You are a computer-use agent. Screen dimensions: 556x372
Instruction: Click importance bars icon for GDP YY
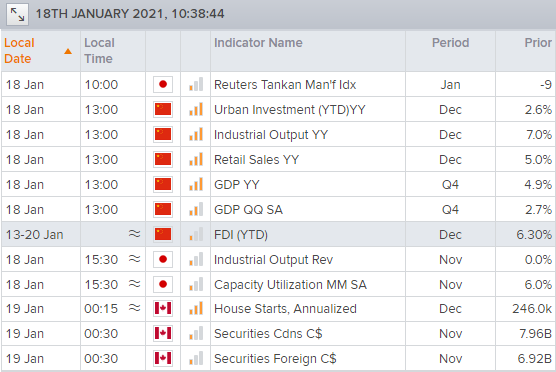click(196, 184)
